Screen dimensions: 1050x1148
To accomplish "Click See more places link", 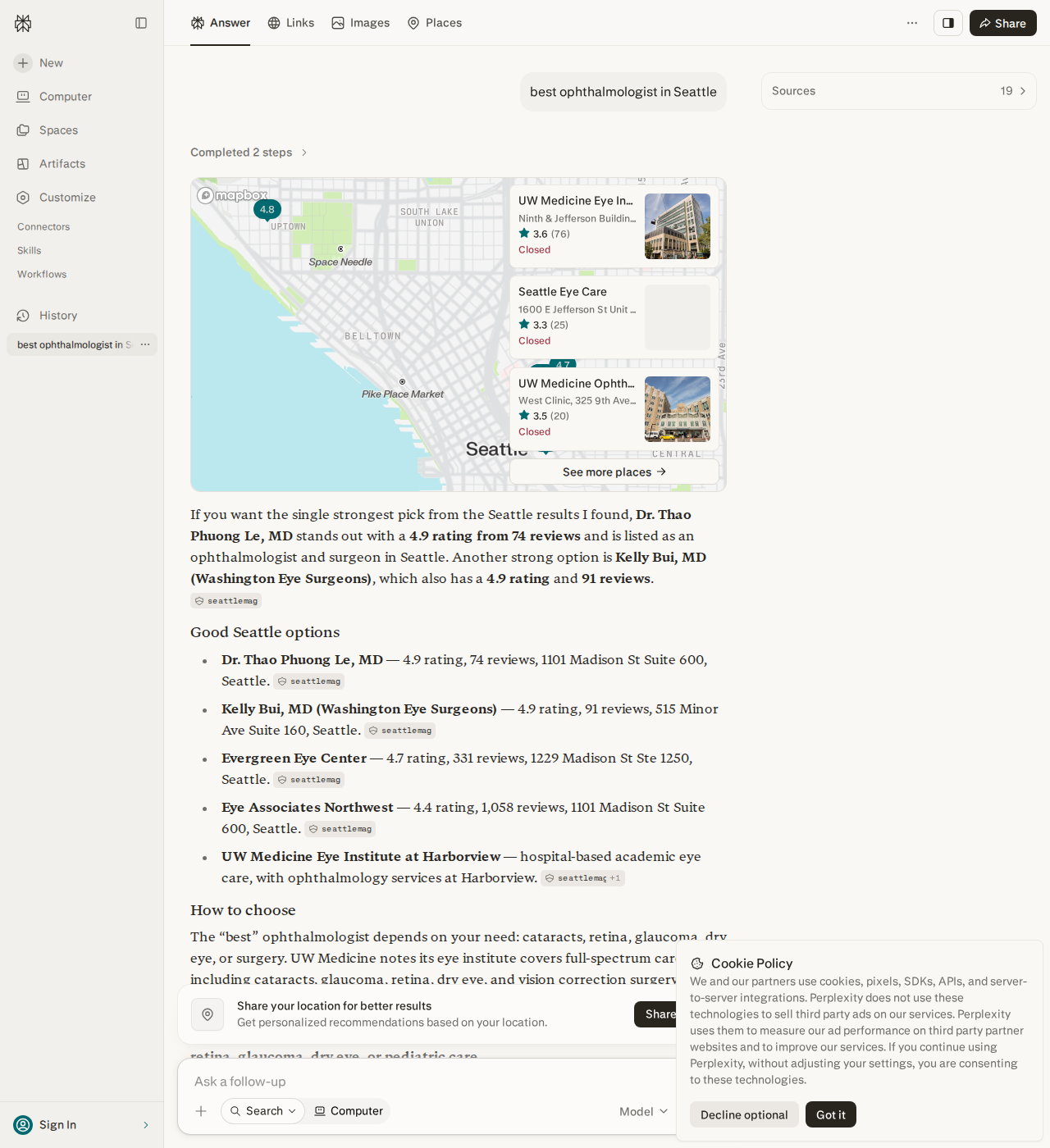I will 614,471.
